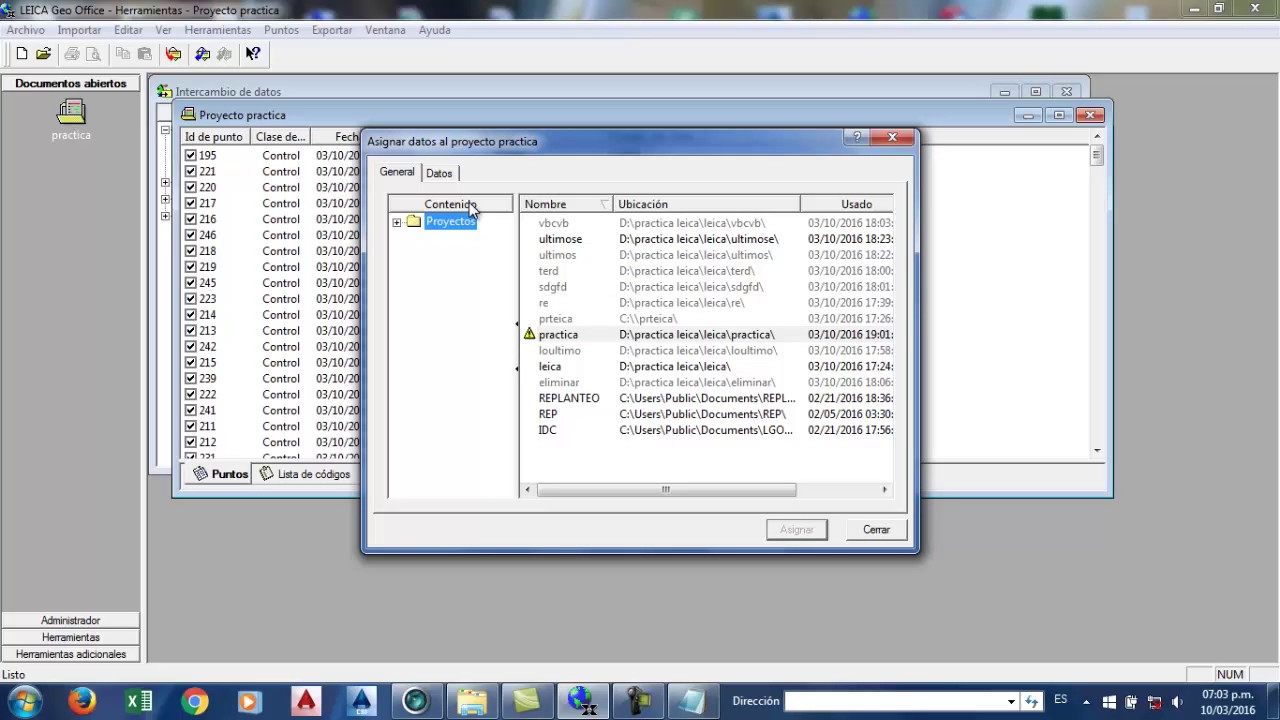This screenshot has width=1280, height=720.
Task: Open the Herramientas adicionales panel button
Action: click(x=71, y=654)
